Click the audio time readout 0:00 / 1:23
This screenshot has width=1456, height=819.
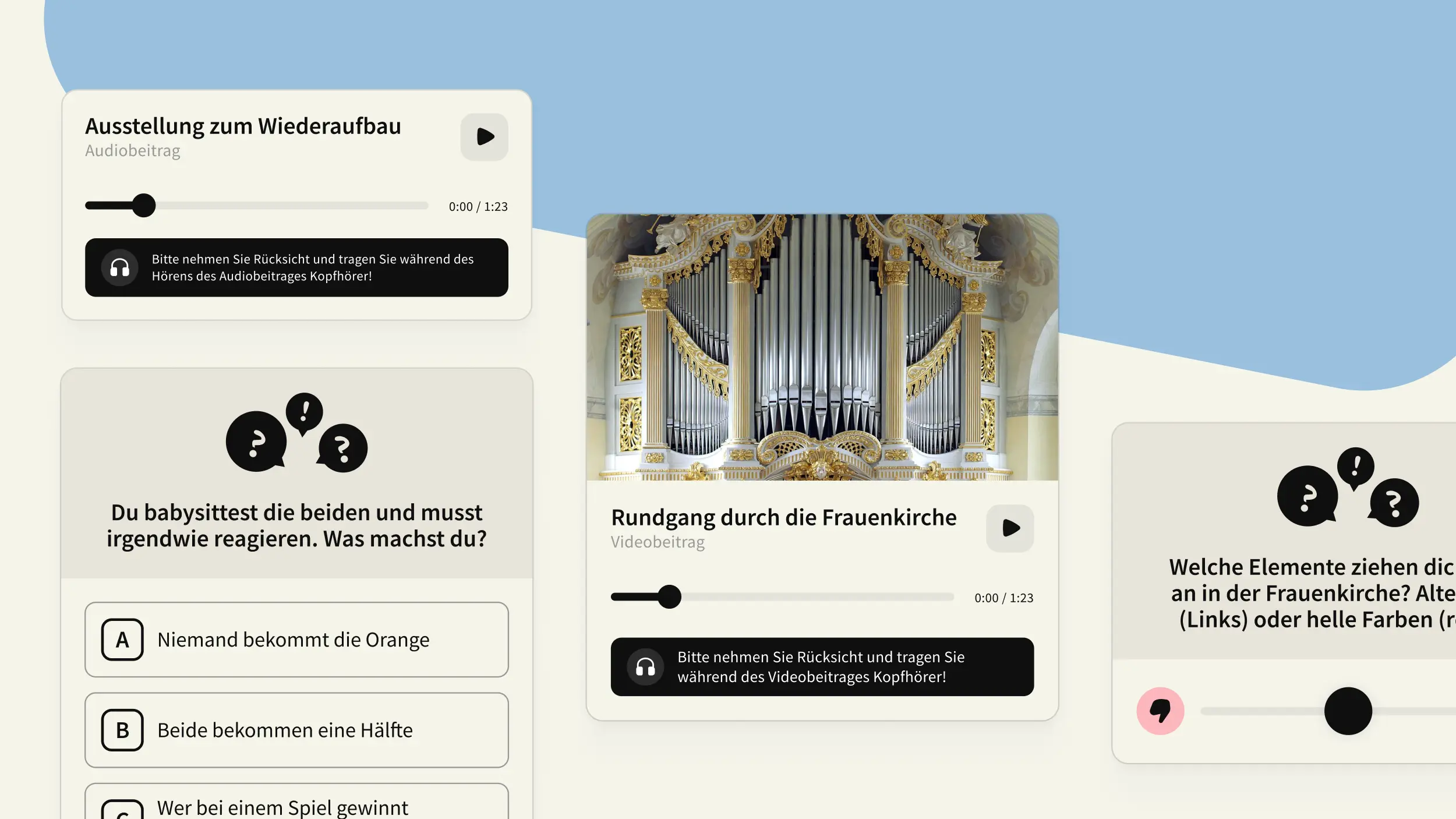pyautogui.click(x=478, y=207)
